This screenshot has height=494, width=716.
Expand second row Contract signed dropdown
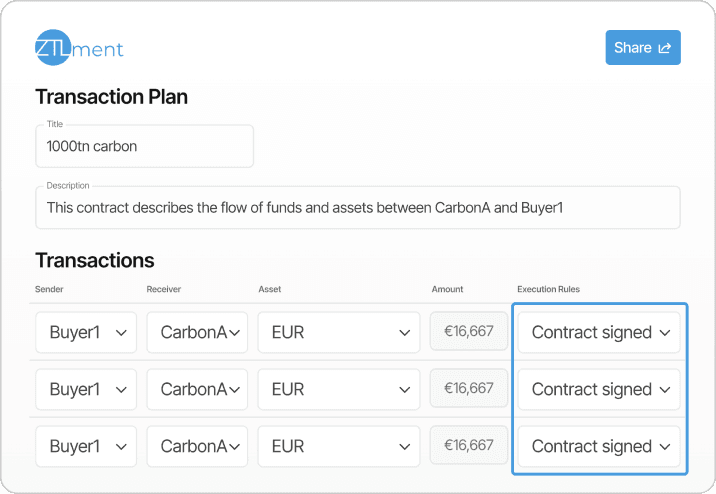pyautogui.click(x=599, y=390)
